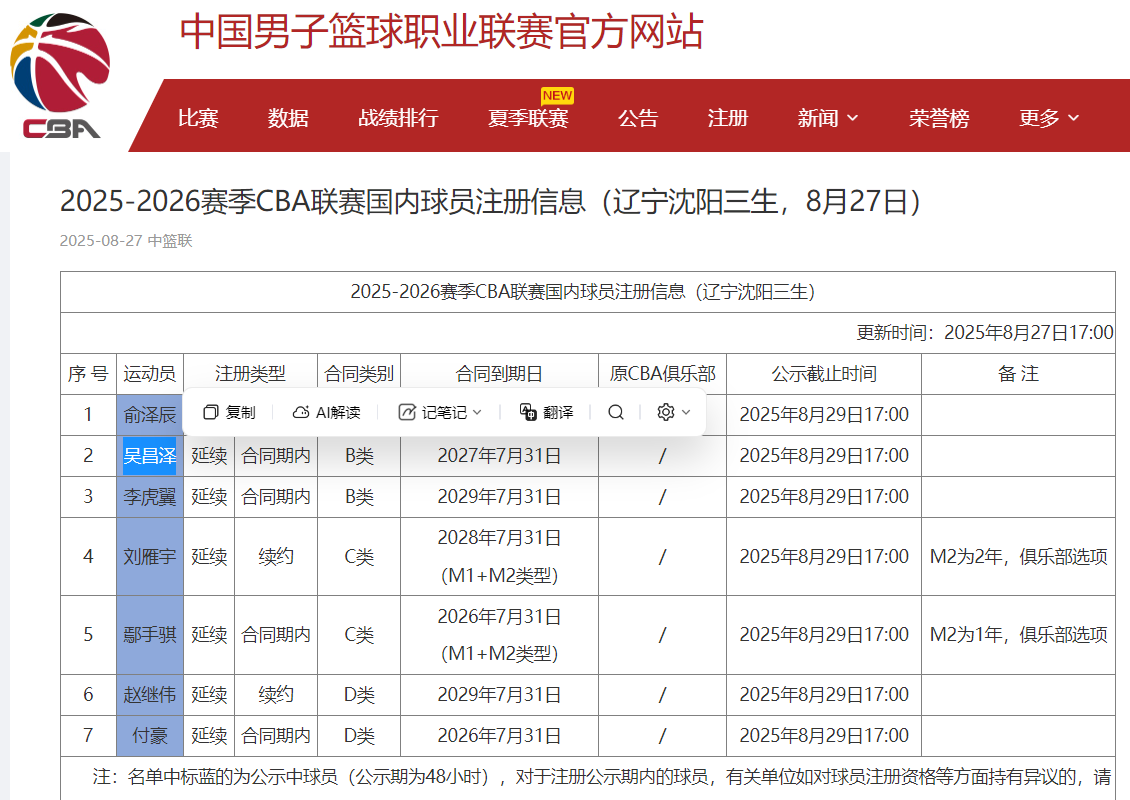Click the 中篮联 source link
This screenshot has width=1130, height=800.
[172, 240]
